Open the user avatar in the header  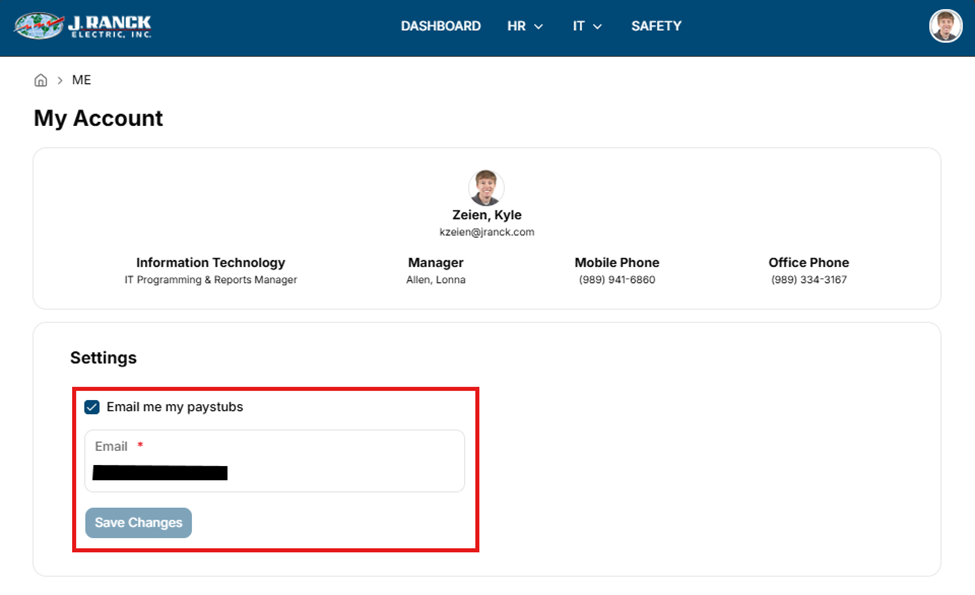945,26
